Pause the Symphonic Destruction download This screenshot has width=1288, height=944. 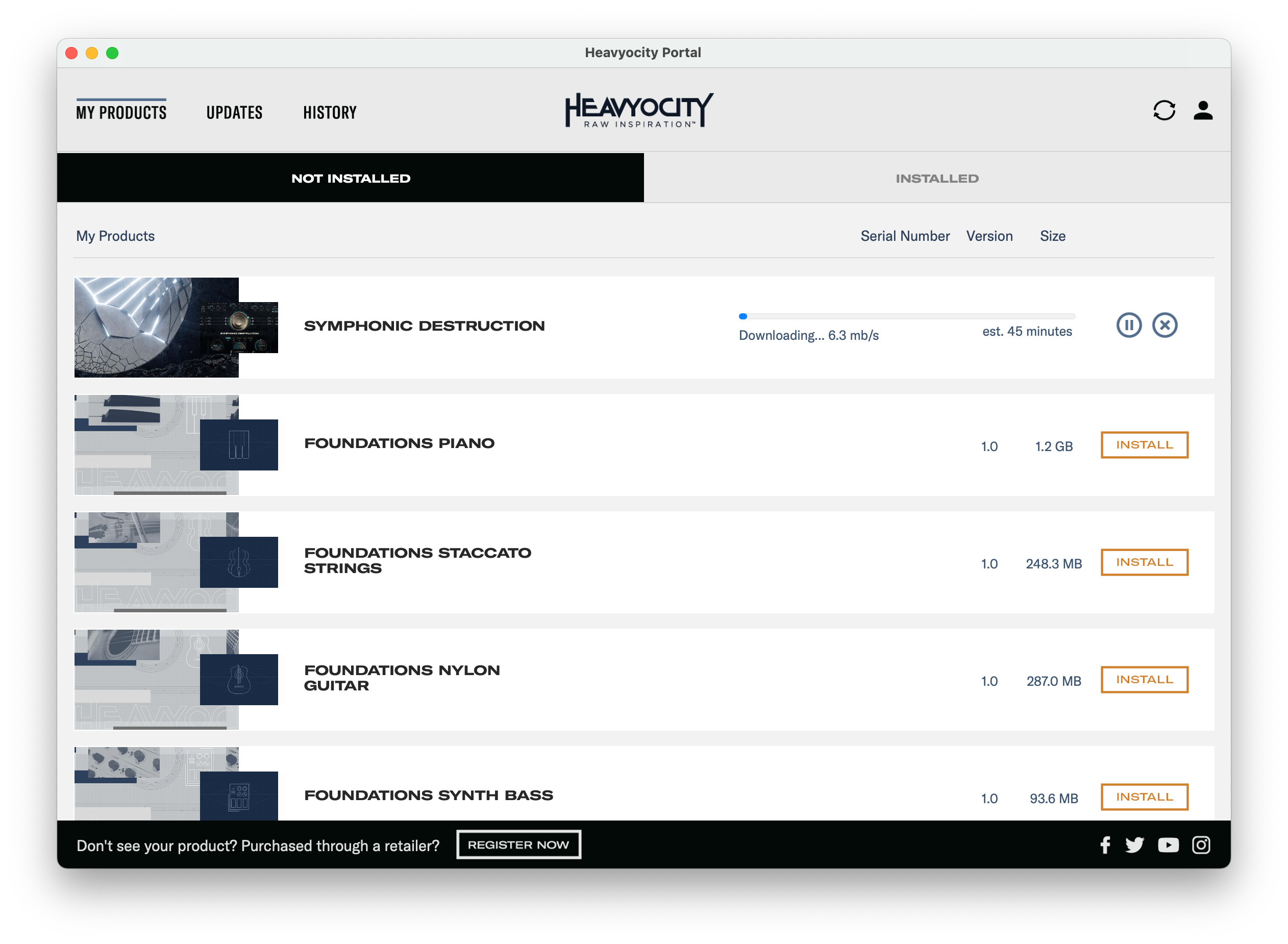pyautogui.click(x=1129, y=325)
